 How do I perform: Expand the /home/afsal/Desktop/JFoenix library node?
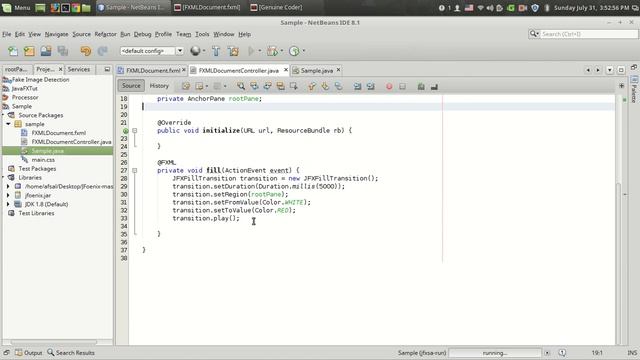click(8, 187)
